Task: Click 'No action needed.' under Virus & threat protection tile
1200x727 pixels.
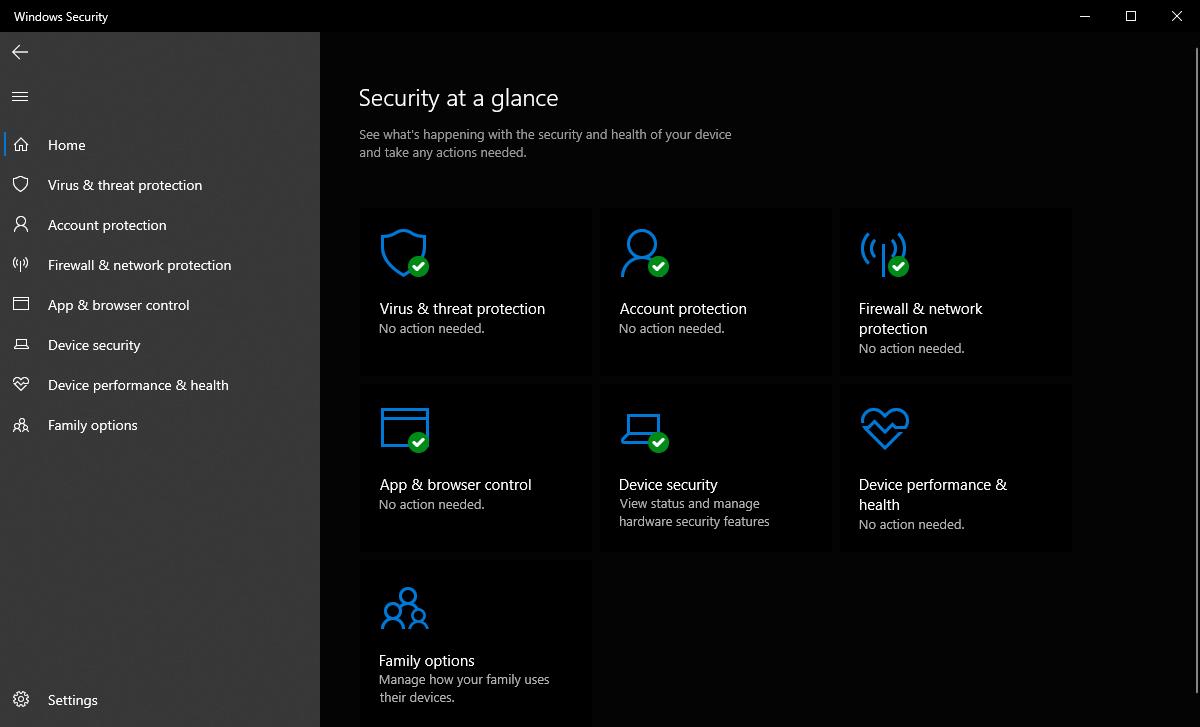Action: pos(432,329)
